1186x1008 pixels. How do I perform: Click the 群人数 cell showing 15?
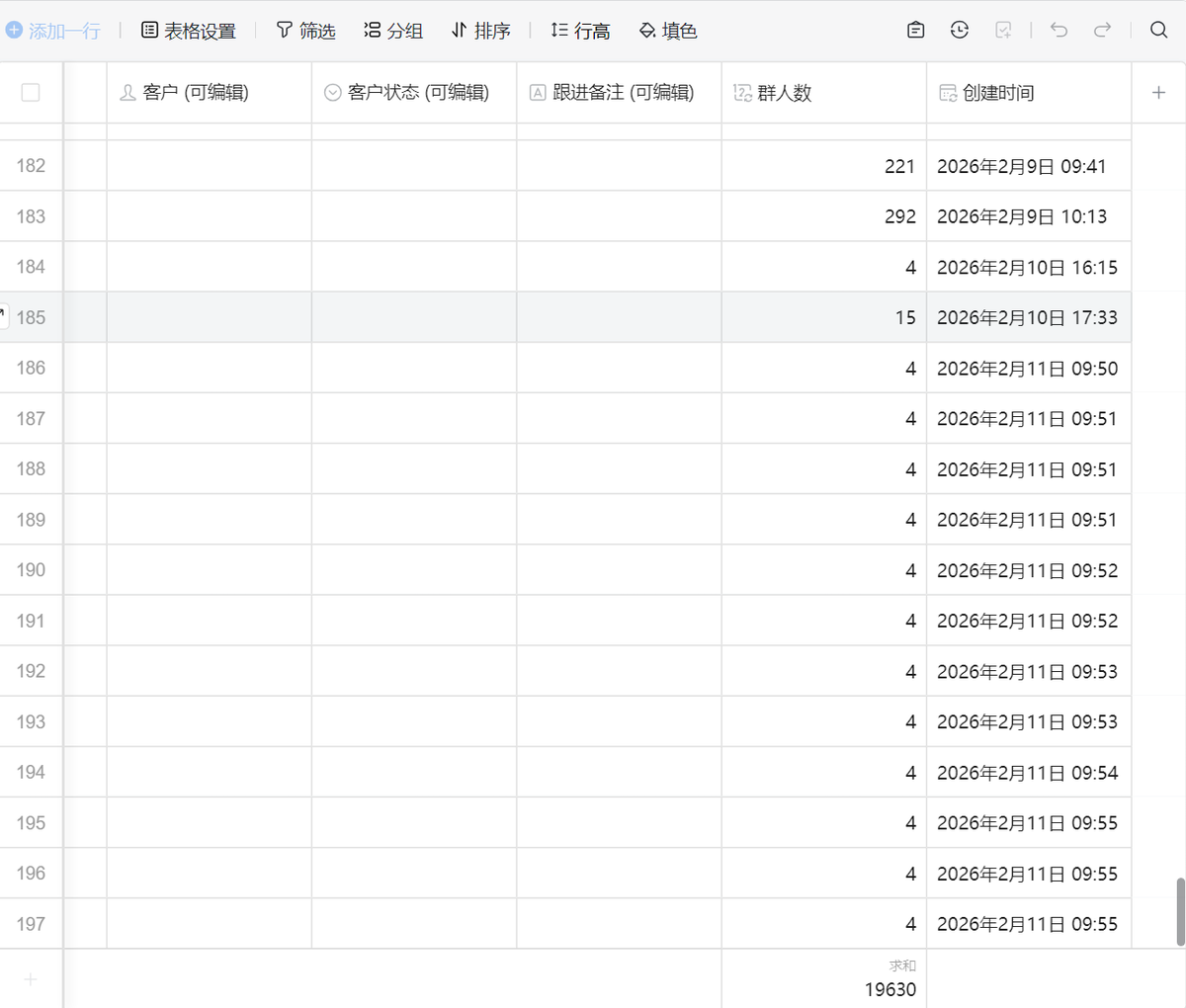(x=824, y=317)
